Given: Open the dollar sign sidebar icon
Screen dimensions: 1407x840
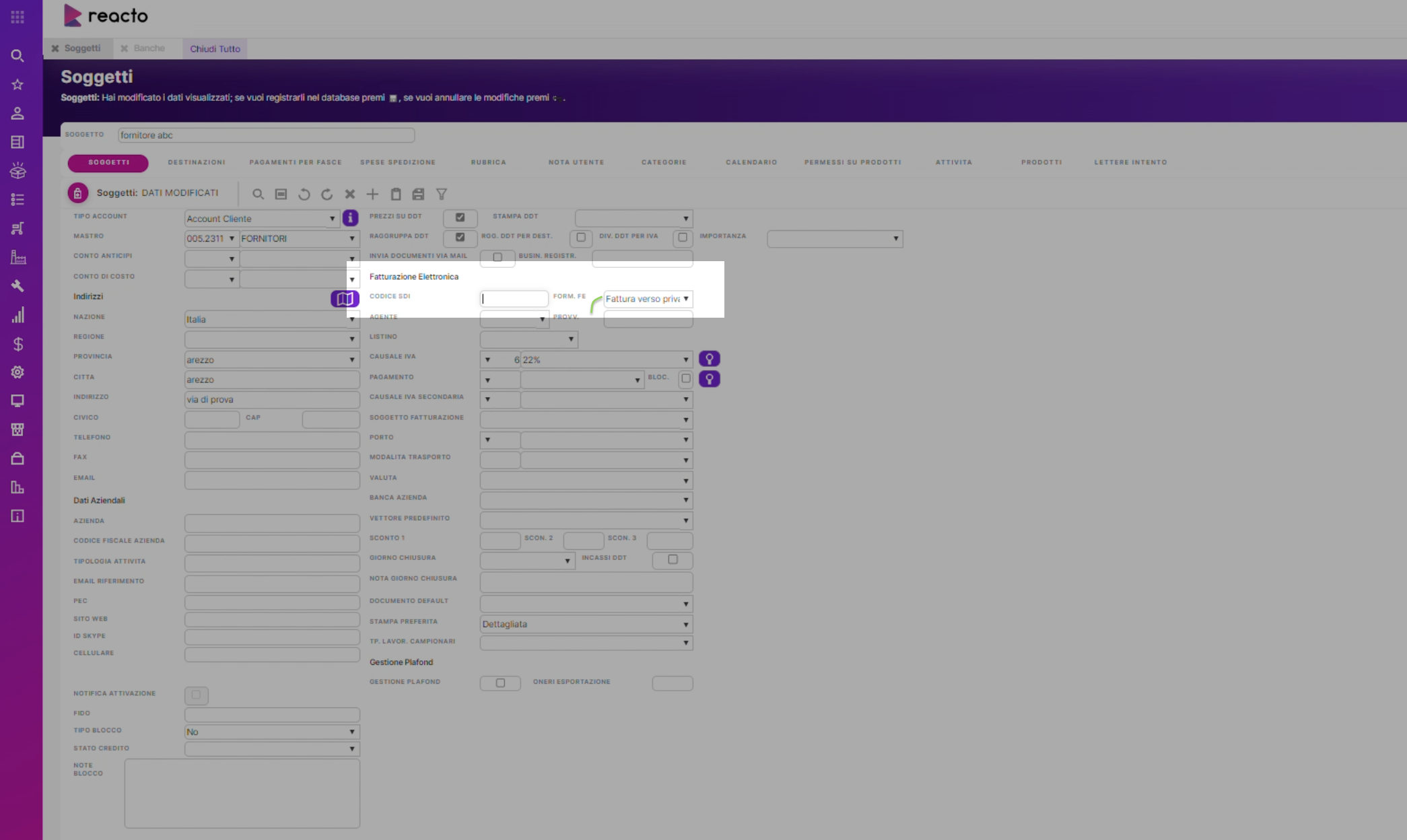Looking at the screenshot, I should (18, 344).
